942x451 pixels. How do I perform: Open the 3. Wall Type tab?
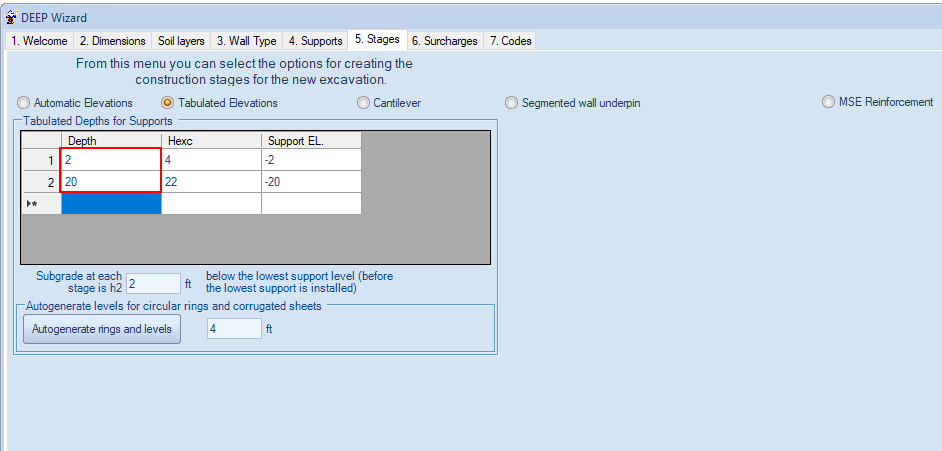(x=246, y=41)
